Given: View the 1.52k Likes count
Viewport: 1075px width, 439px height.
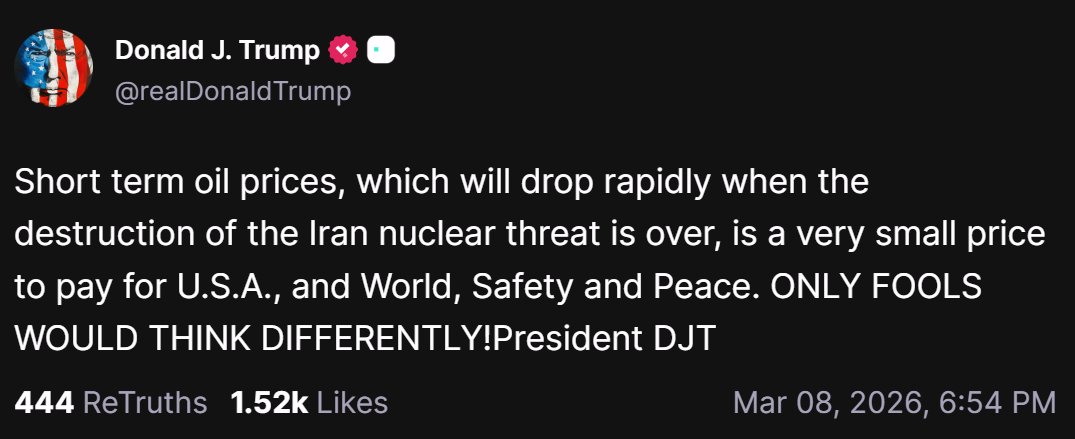Looking at the screenshot, I should pyautogui.click(x=308, y=403).
